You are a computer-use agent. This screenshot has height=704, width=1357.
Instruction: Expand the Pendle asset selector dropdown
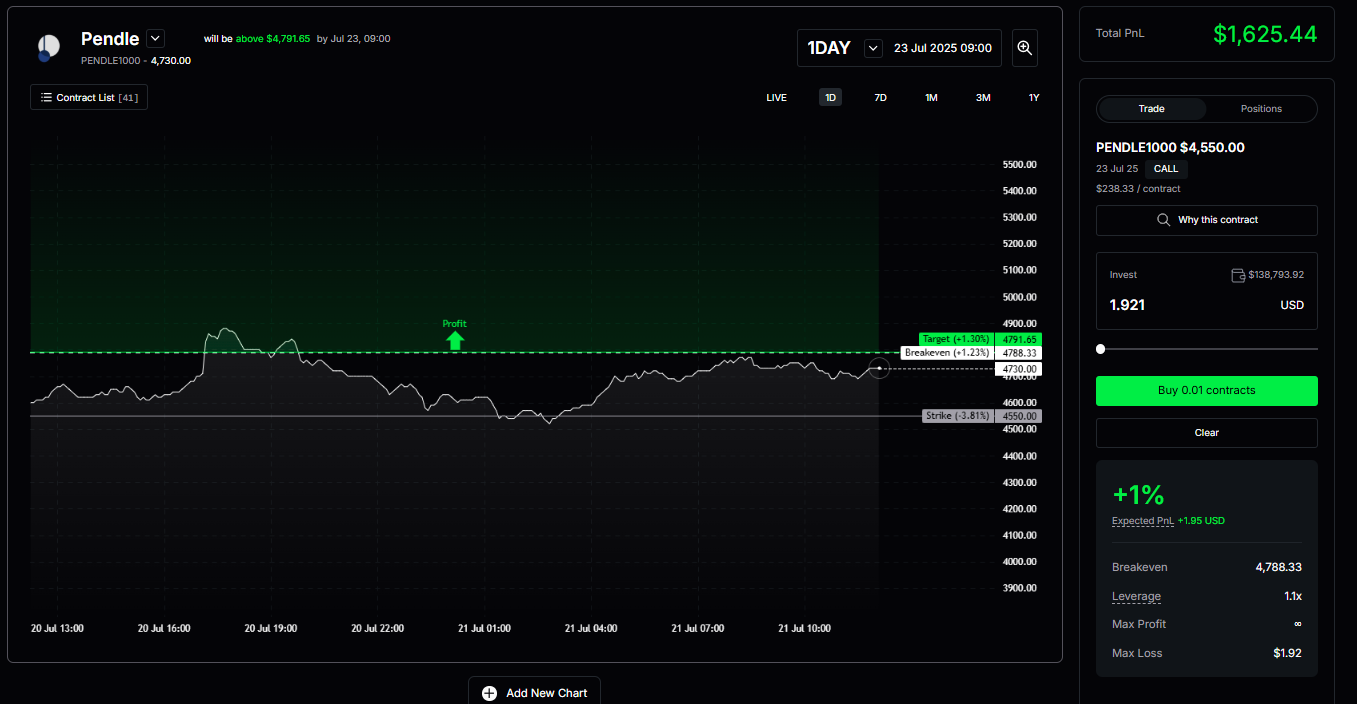point(155,38)
